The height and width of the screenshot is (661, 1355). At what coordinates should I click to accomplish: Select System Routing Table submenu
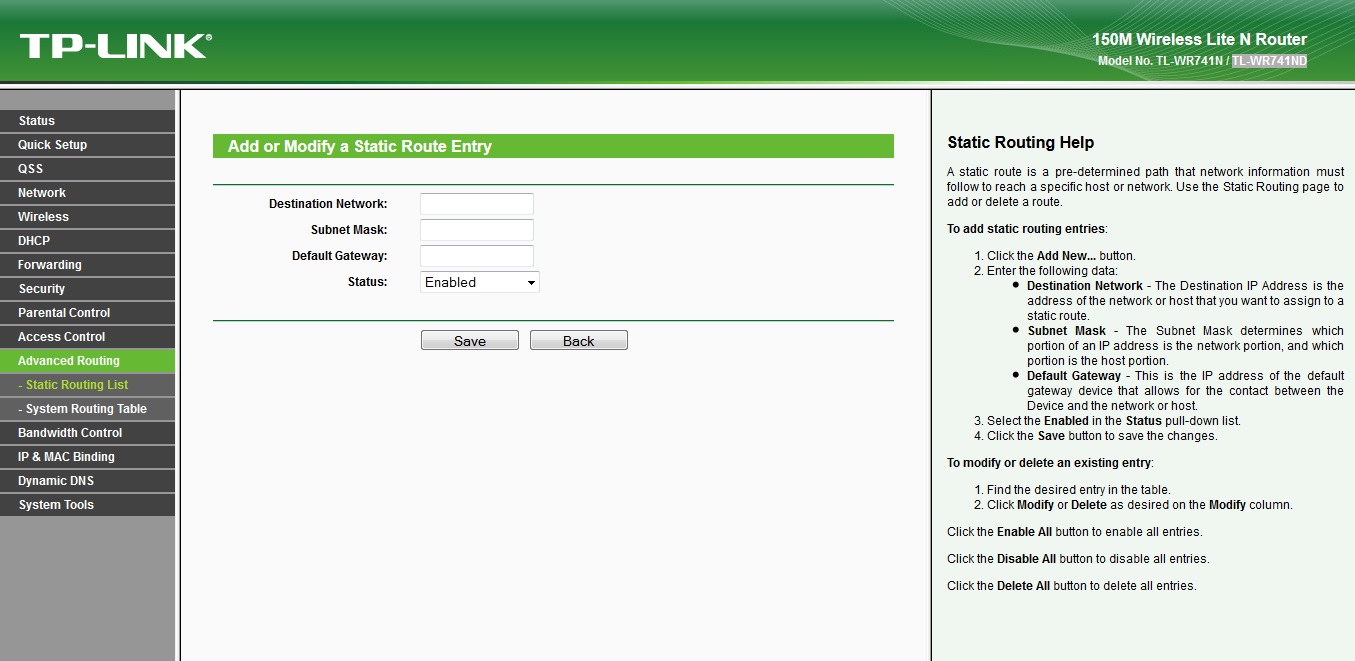[86, 409]
